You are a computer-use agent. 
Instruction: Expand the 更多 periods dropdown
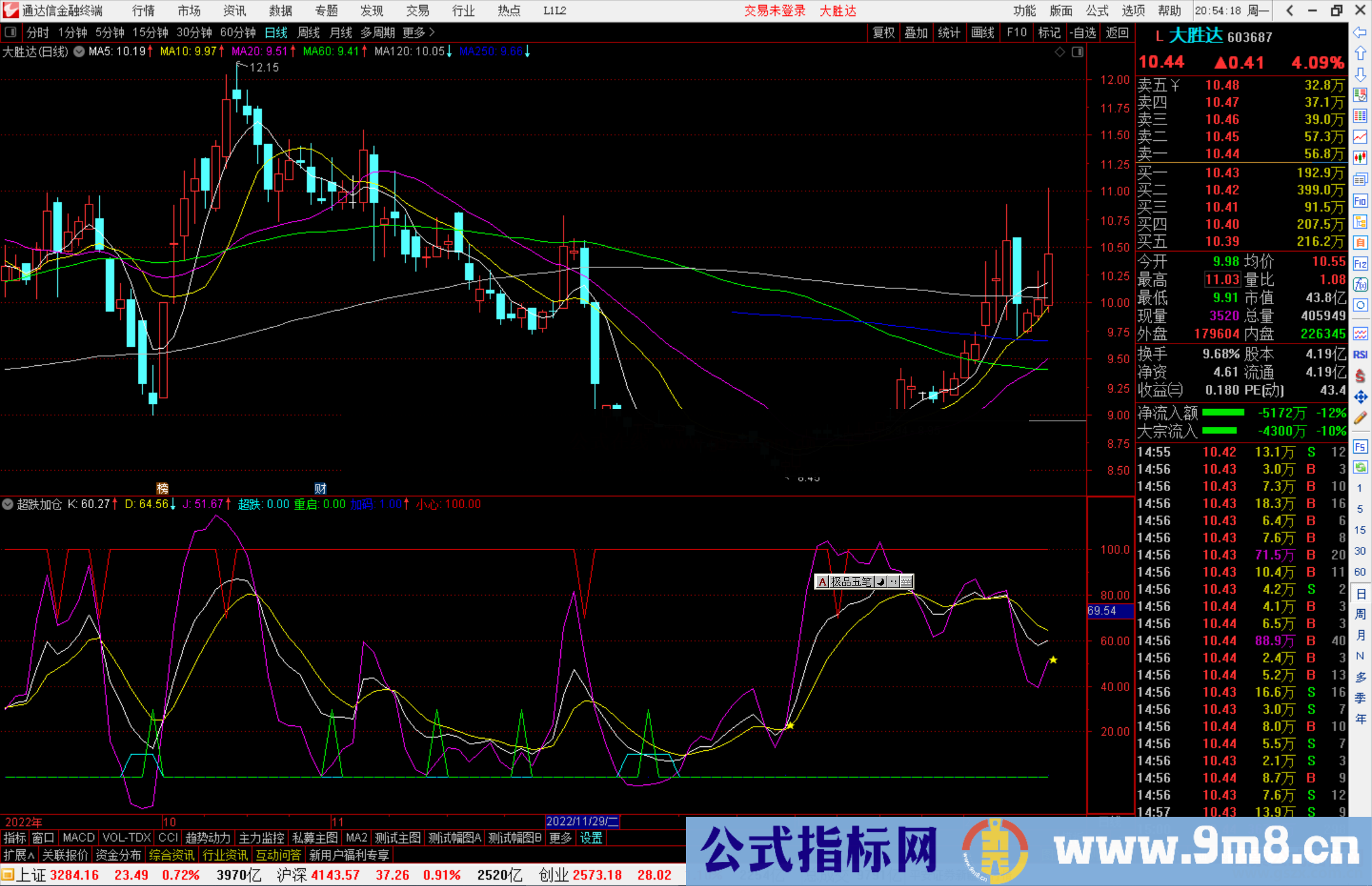tap(419, 32)
